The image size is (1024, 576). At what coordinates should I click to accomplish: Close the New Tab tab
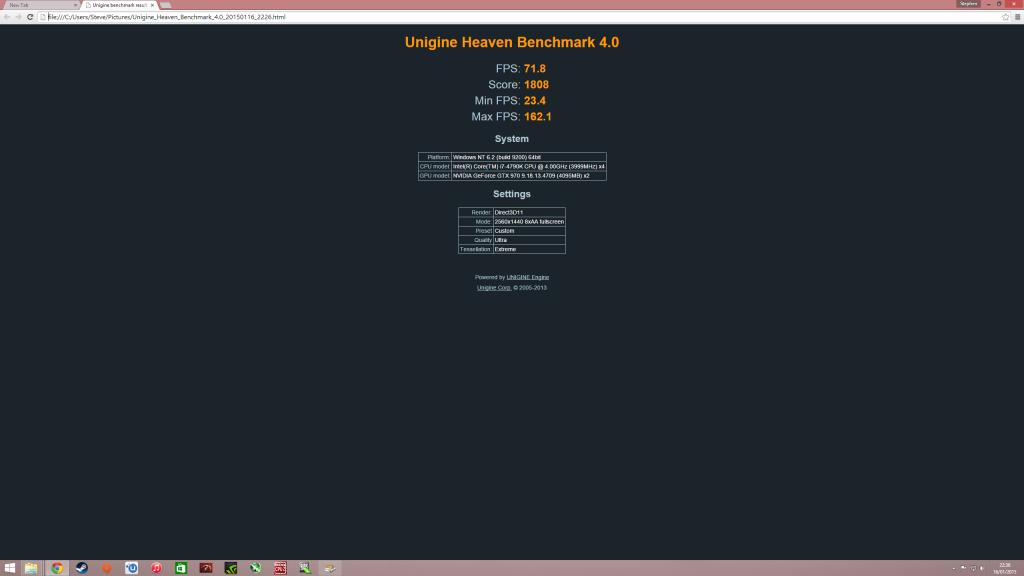point(75,5)
